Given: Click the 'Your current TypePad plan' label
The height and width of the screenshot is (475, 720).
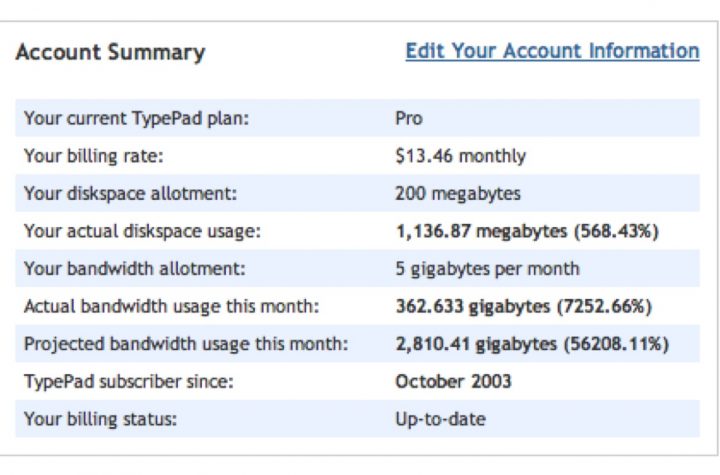Looking at the screenshot, I should point(136,119).
